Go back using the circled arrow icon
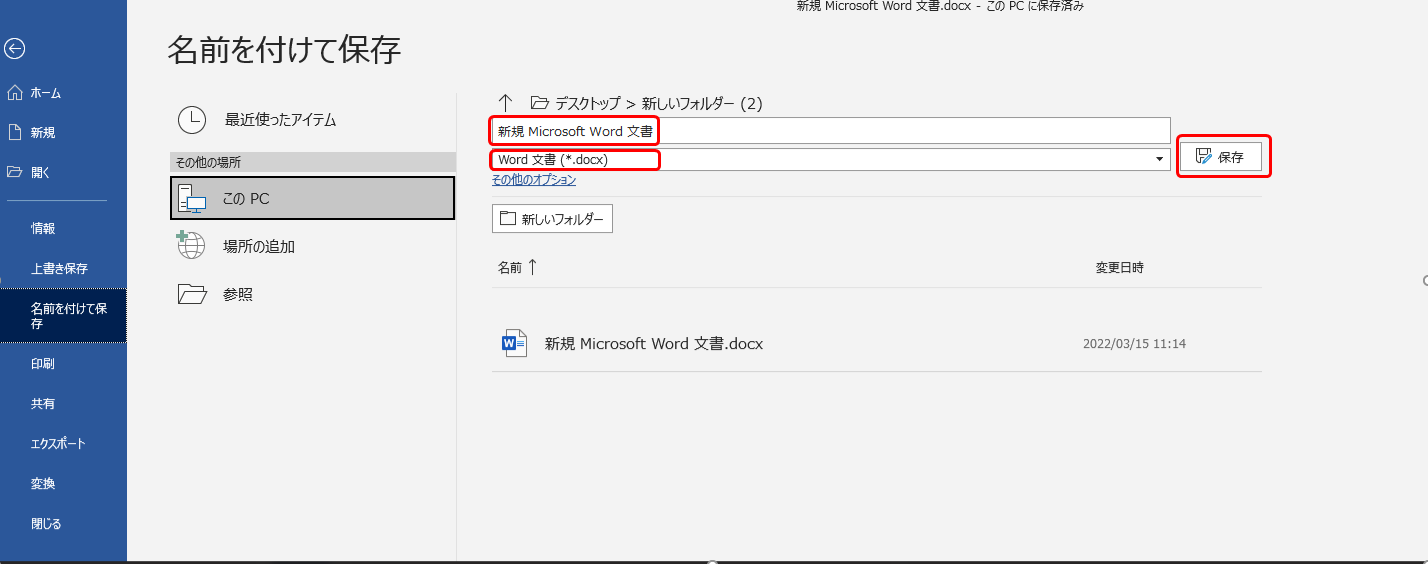Image resolution: width=1428 pixels, height=564 pixels. [x=14, y=48]
